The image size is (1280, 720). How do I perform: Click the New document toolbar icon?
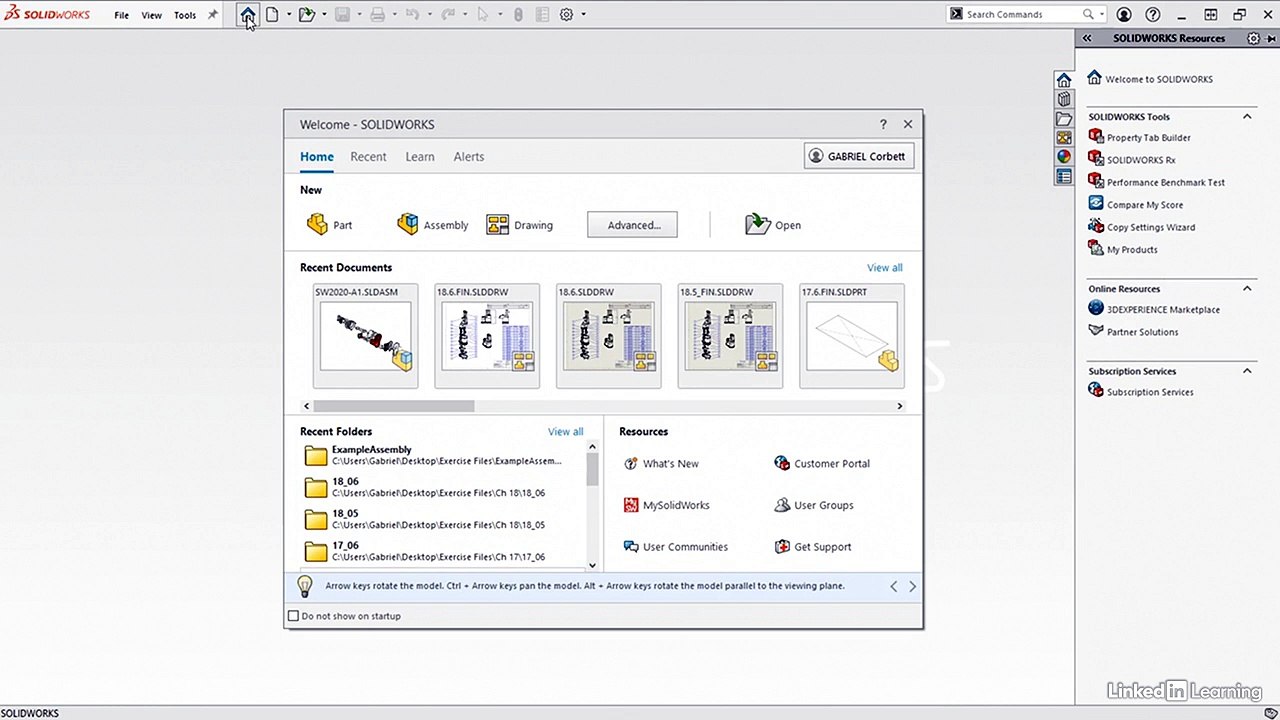(x=272, y=15)
